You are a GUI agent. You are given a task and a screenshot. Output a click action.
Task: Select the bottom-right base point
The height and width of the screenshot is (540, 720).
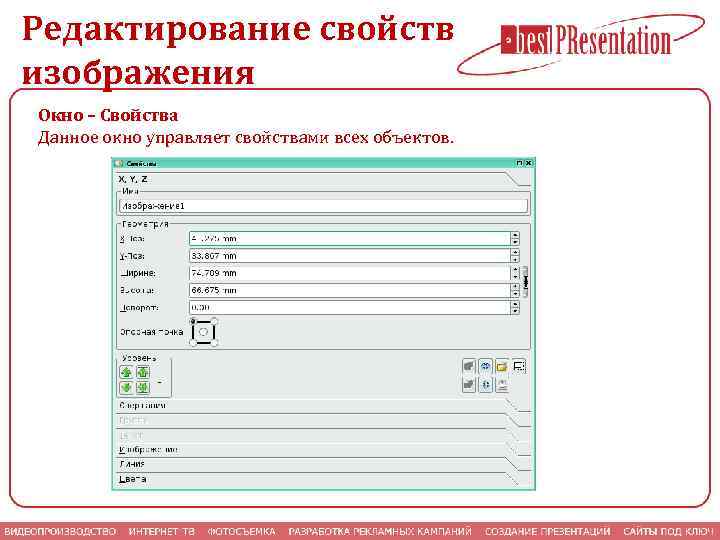coord(214,343)
